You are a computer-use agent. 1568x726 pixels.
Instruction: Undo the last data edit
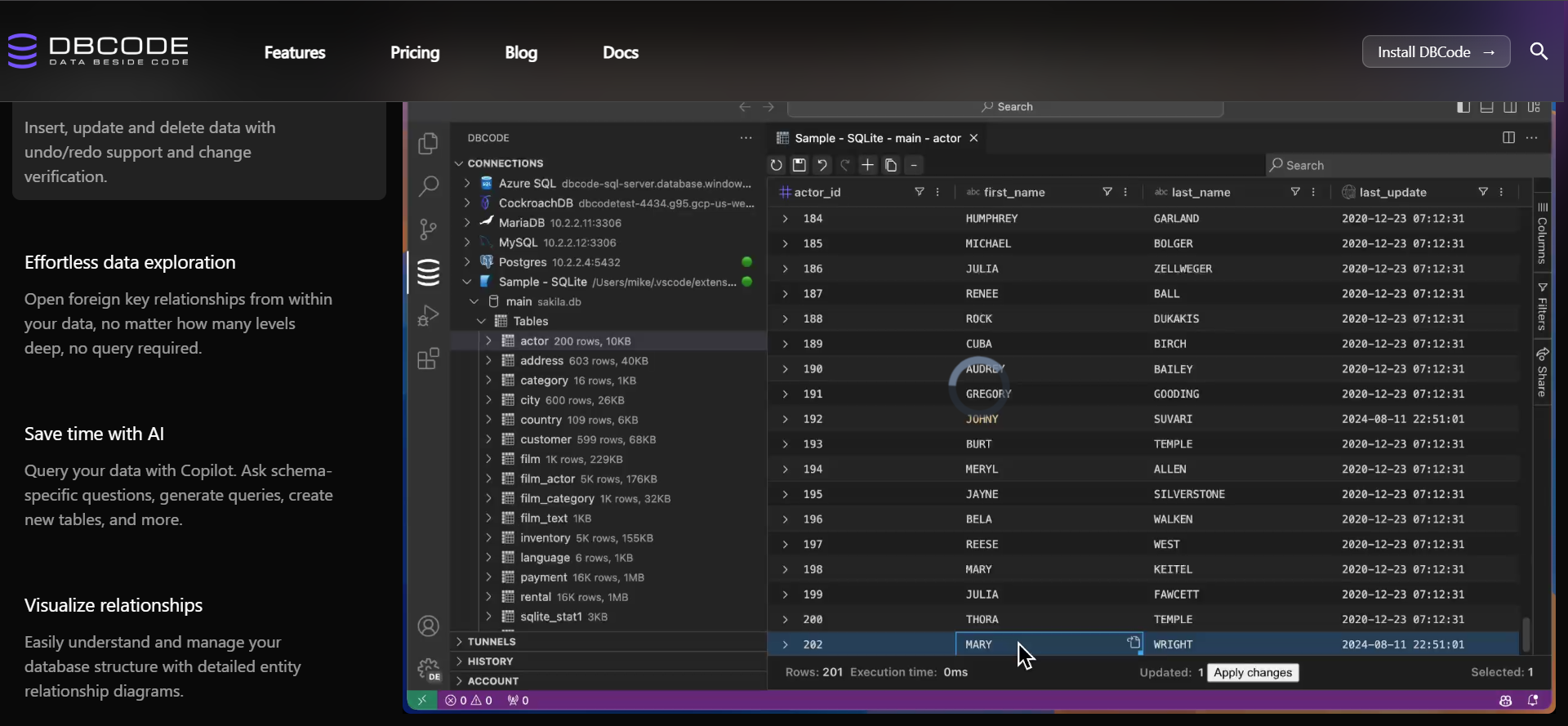[x=822, y=165]
